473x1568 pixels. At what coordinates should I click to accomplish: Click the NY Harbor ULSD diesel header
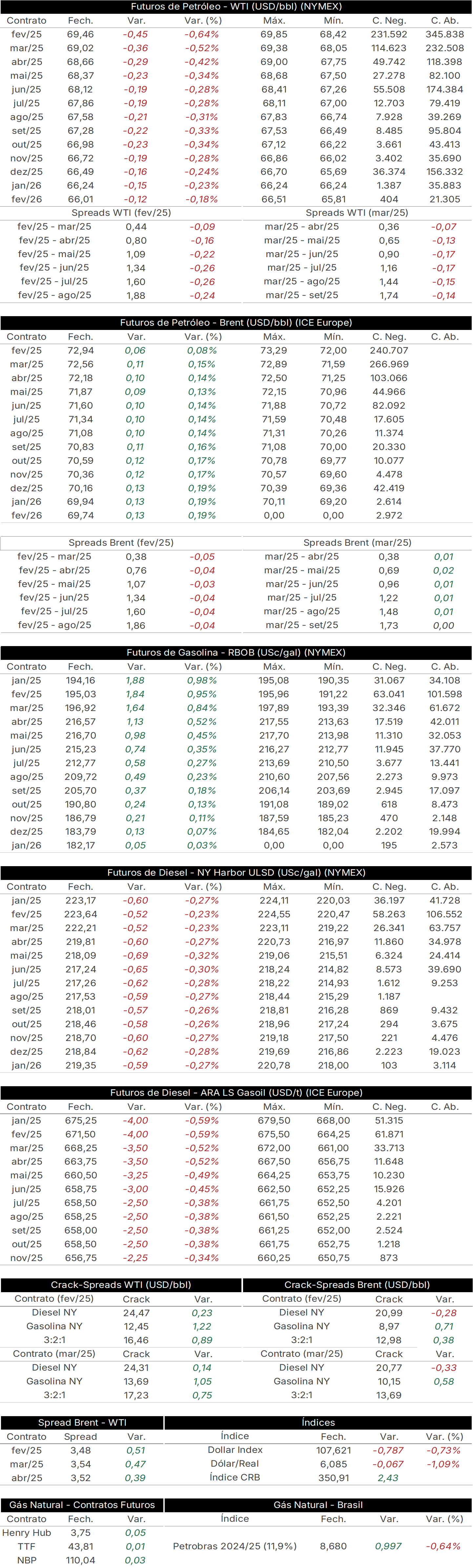236,872
